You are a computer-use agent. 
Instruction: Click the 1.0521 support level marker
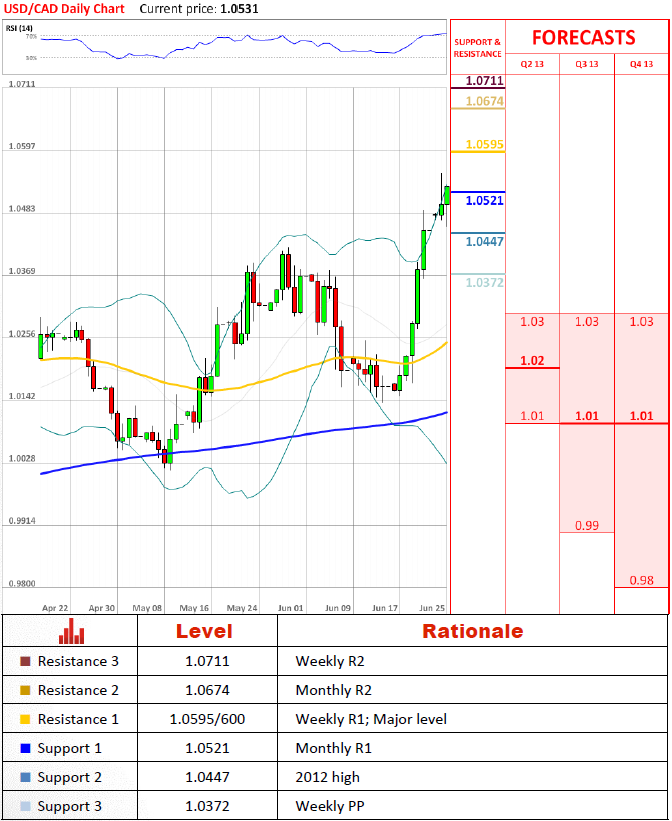click(484, 201)
